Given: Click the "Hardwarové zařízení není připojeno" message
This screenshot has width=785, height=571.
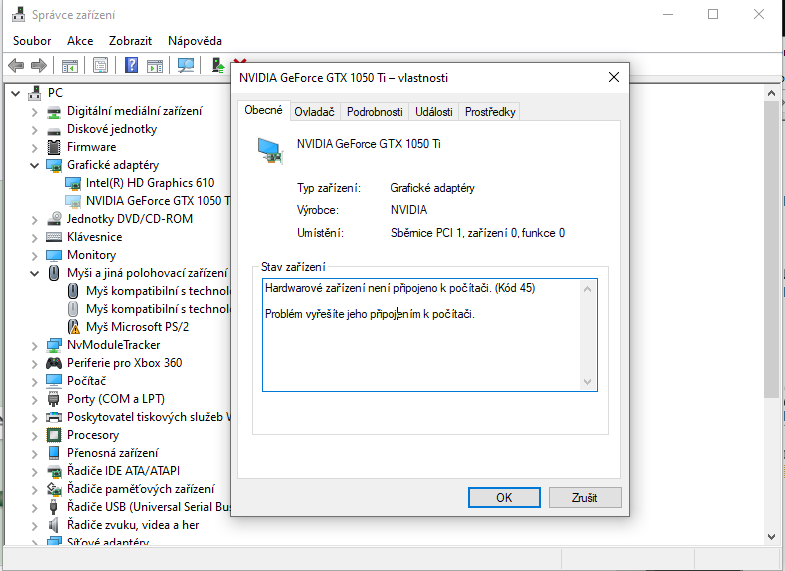Looking at the screenshot, I should pyautogui.click(x=400, y=288).
